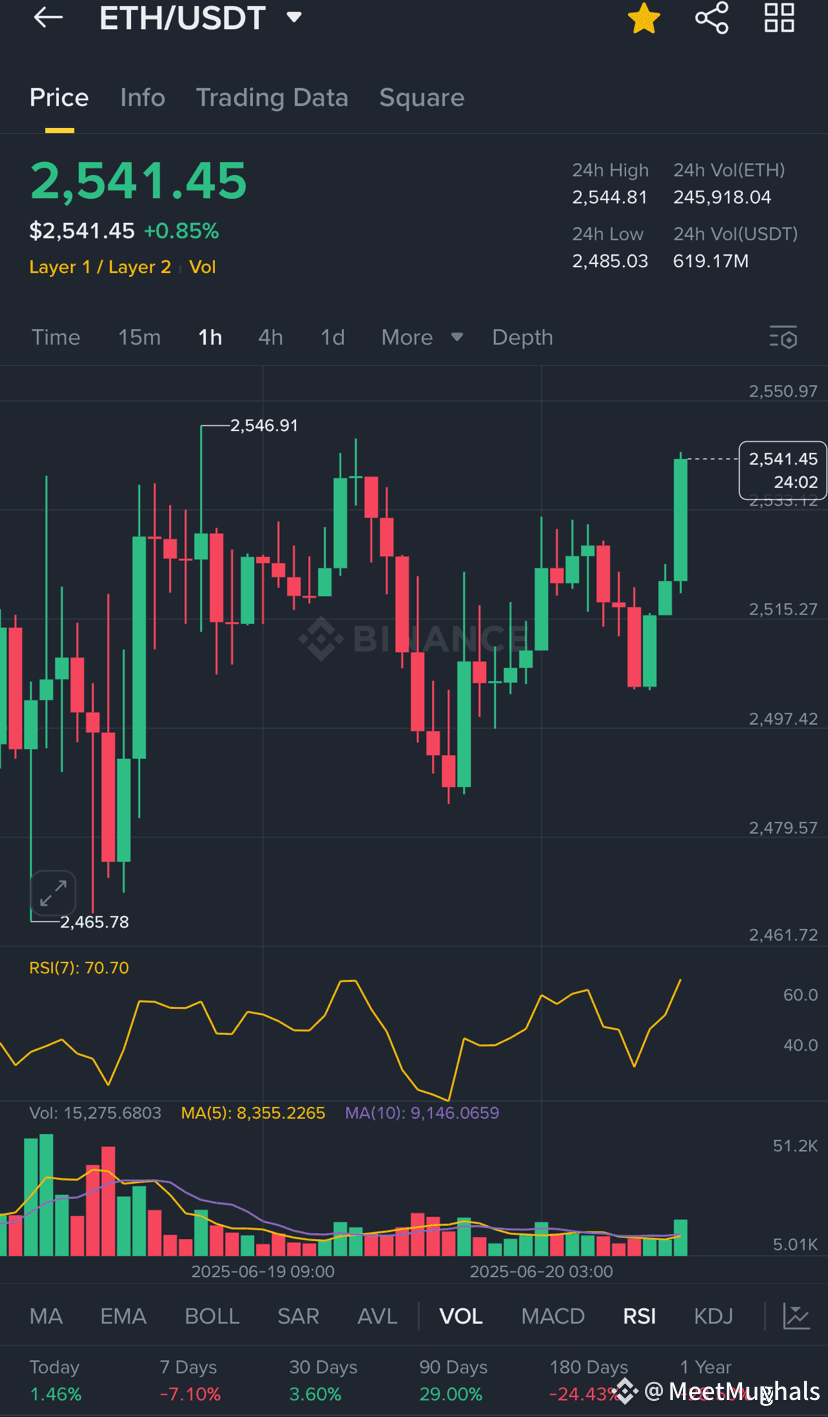The width and height of the screenshot is (828, 1417).
Task: Click the 7 Days -7.10% performance cell
Action: pos(190,1380)
